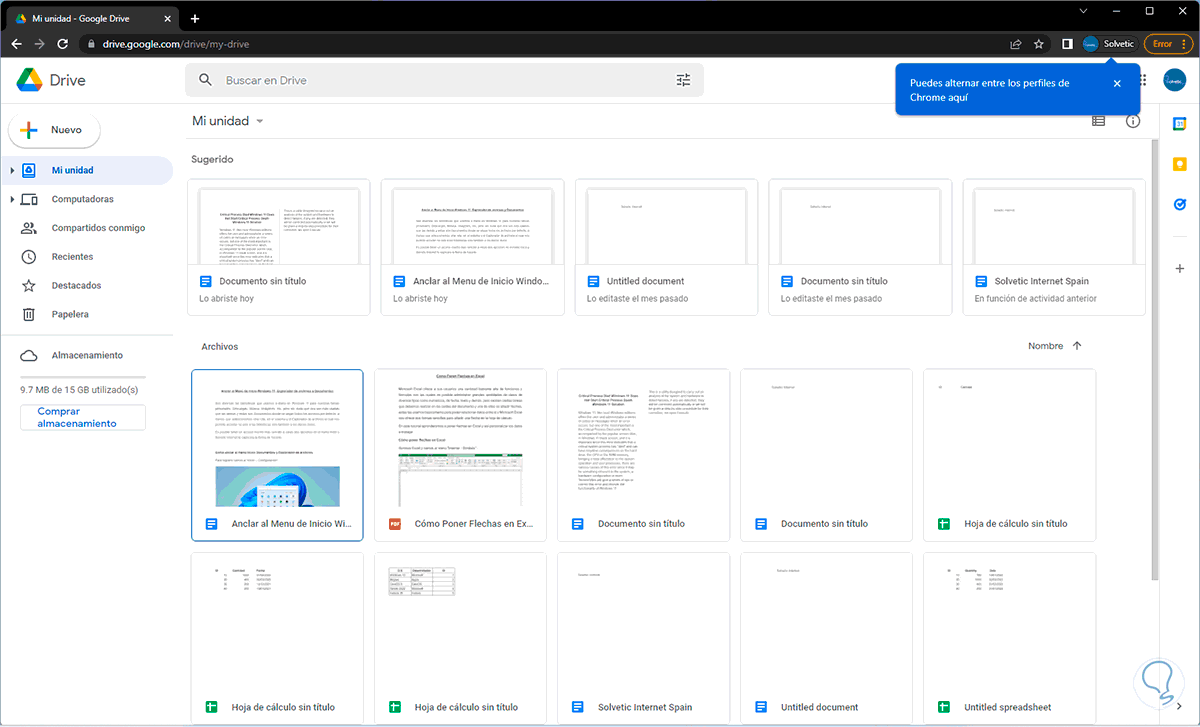Close the Chrome profile tooltip

point(1117,83)
